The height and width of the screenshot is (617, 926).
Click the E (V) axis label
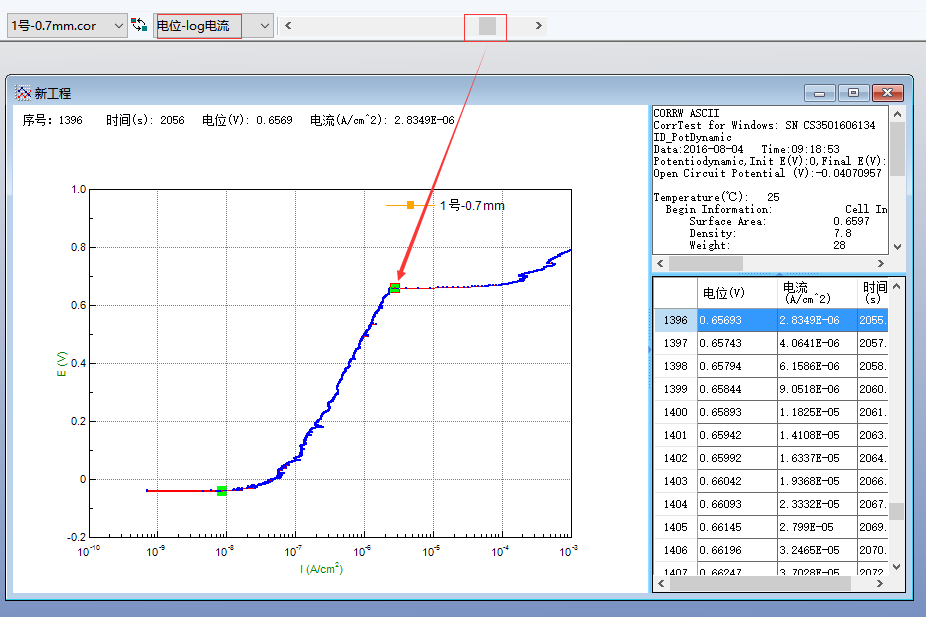click(61, 364)
